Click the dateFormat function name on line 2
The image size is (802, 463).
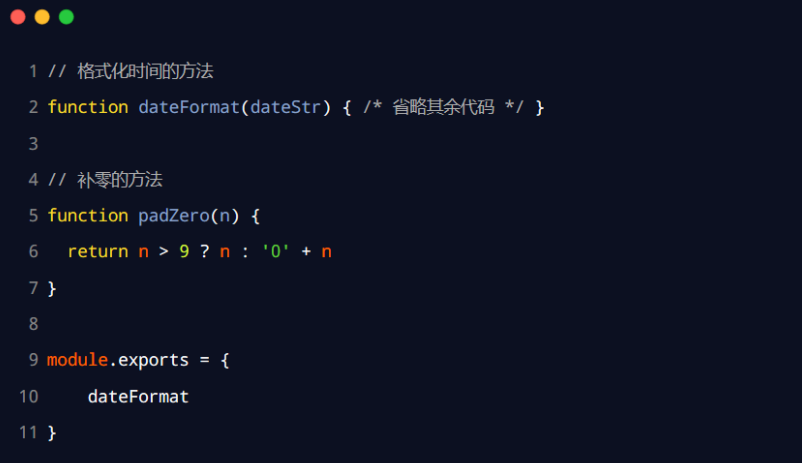189,107
